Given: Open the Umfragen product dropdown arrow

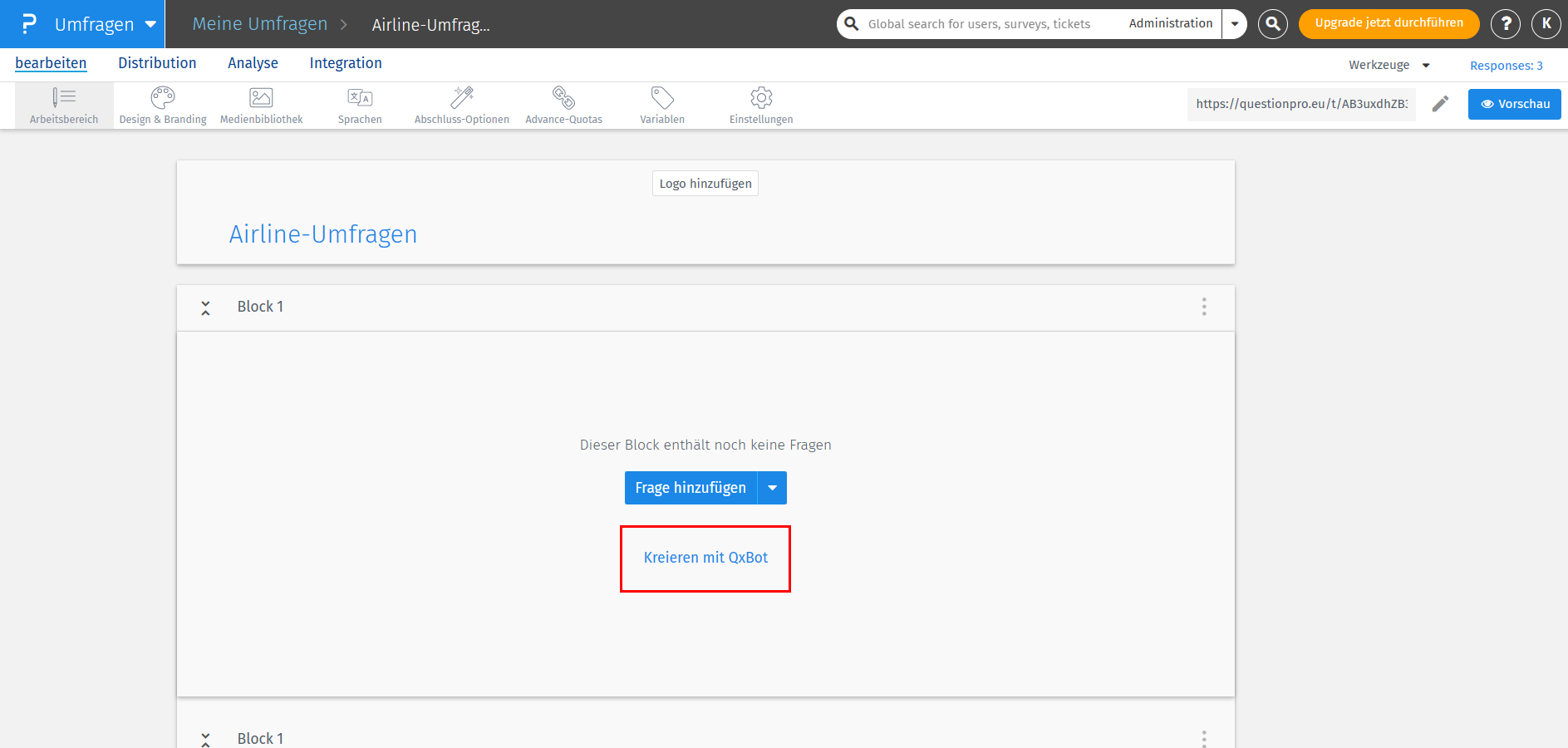Looking at the screenshot, I should 150,24.
